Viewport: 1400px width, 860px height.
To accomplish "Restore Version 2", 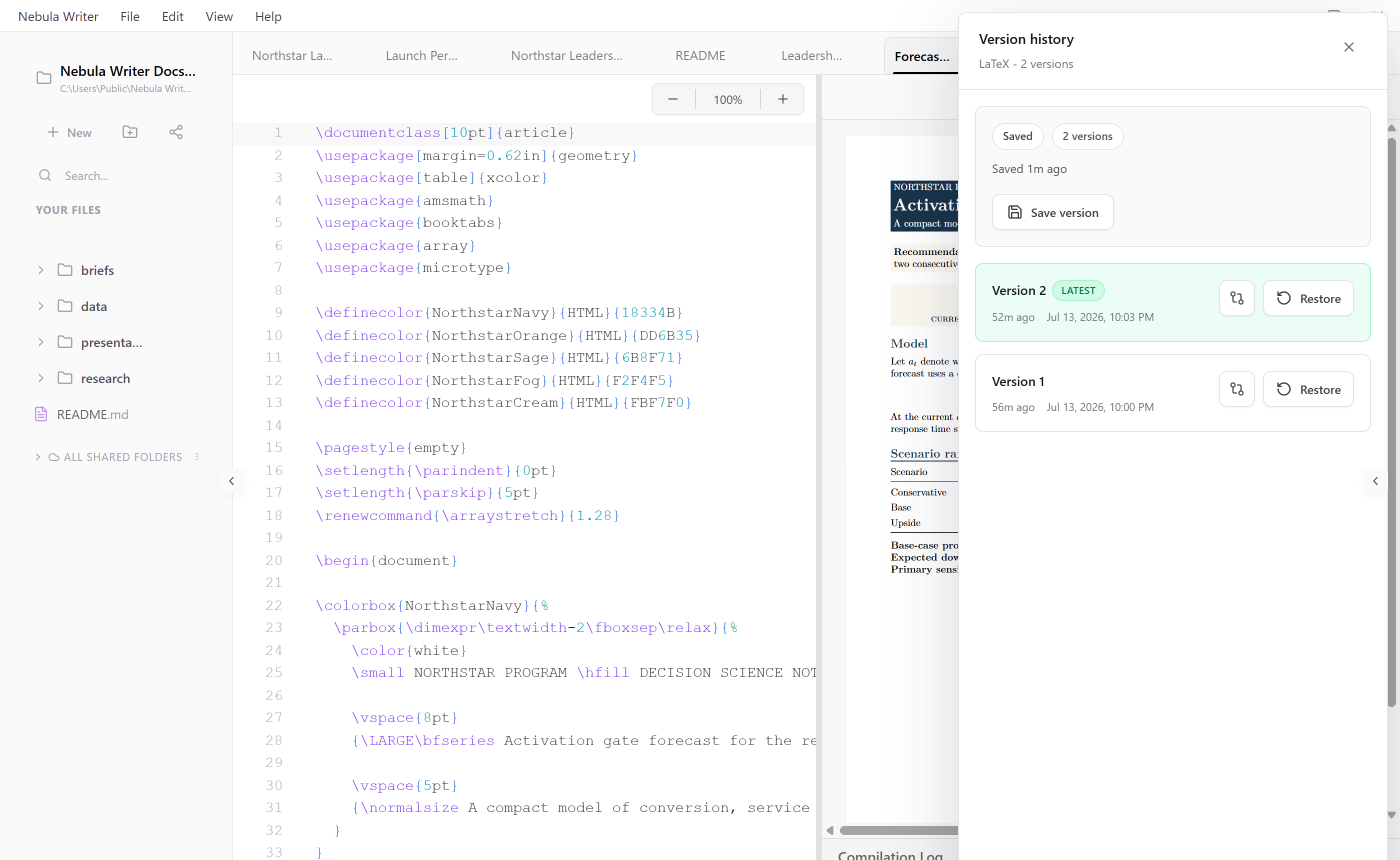I will pyautogui.click(x=1308, y=298).
